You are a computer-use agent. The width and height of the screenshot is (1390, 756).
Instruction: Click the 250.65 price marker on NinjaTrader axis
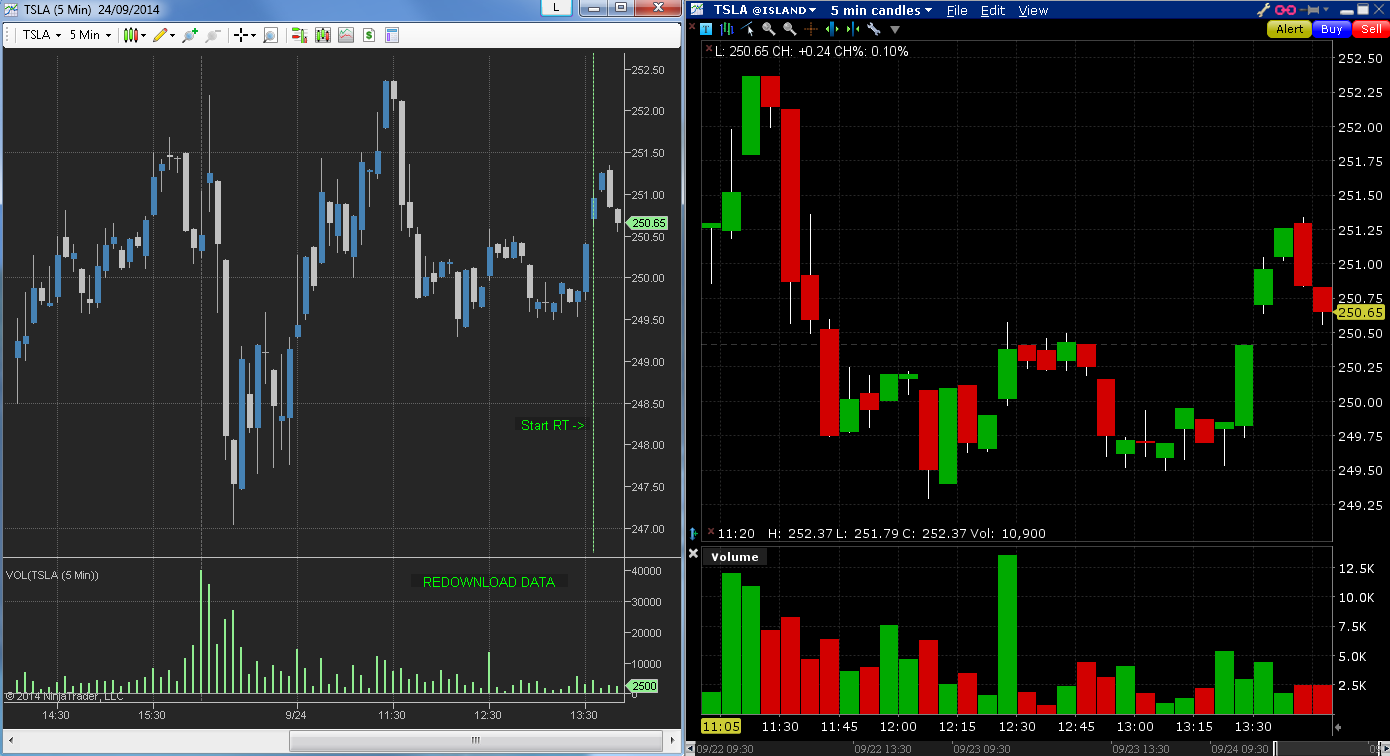648,223
